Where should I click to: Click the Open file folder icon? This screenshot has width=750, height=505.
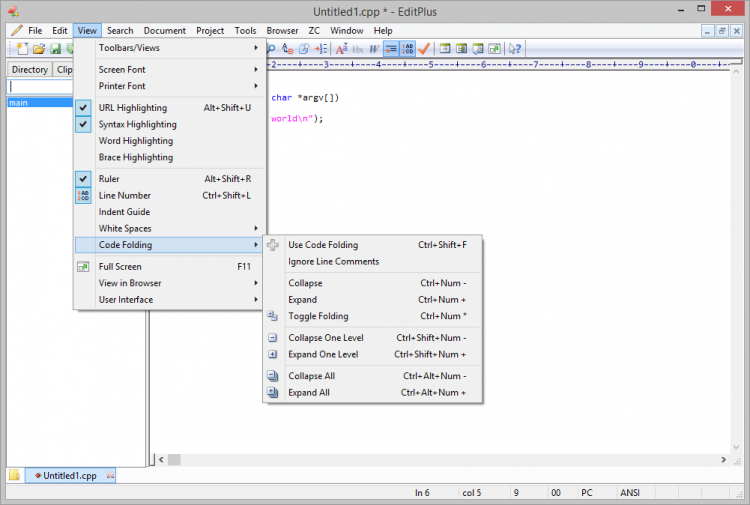pyautogui.click(x=39, y=48)
